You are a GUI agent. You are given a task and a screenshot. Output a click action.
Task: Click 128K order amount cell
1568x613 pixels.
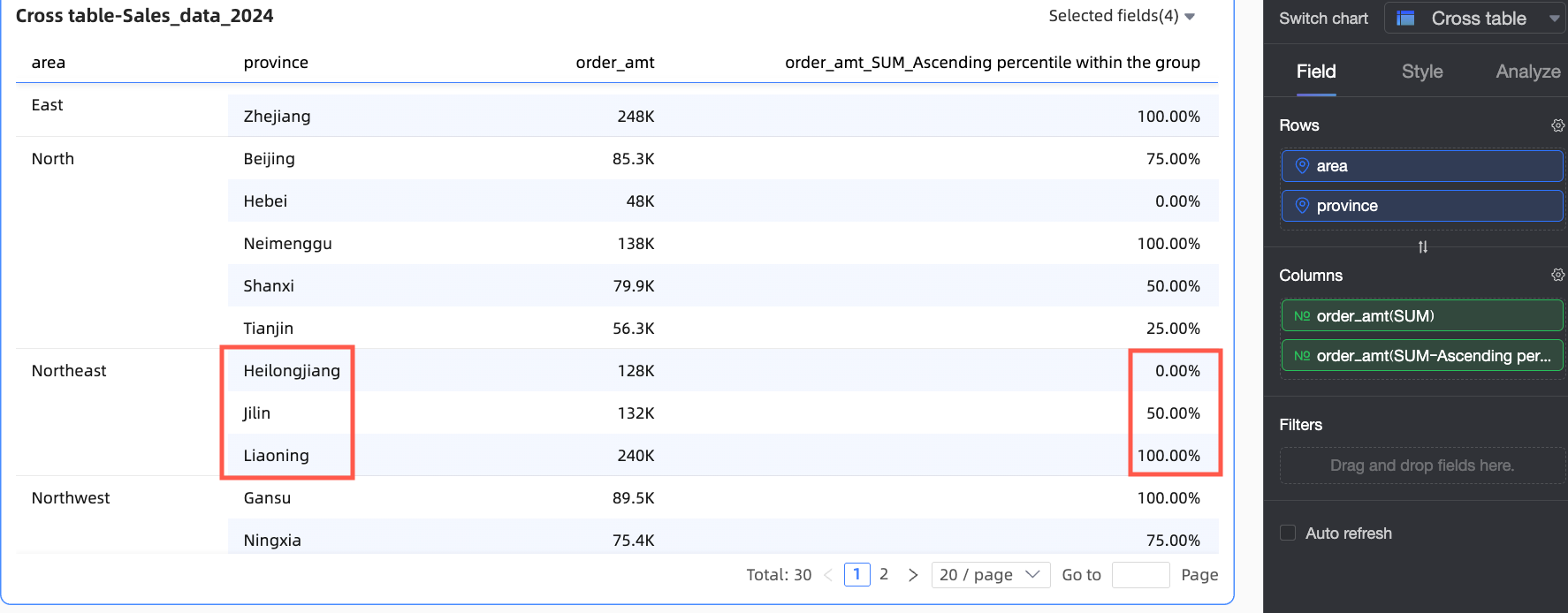pyautogui.click(x=636, y=371)
